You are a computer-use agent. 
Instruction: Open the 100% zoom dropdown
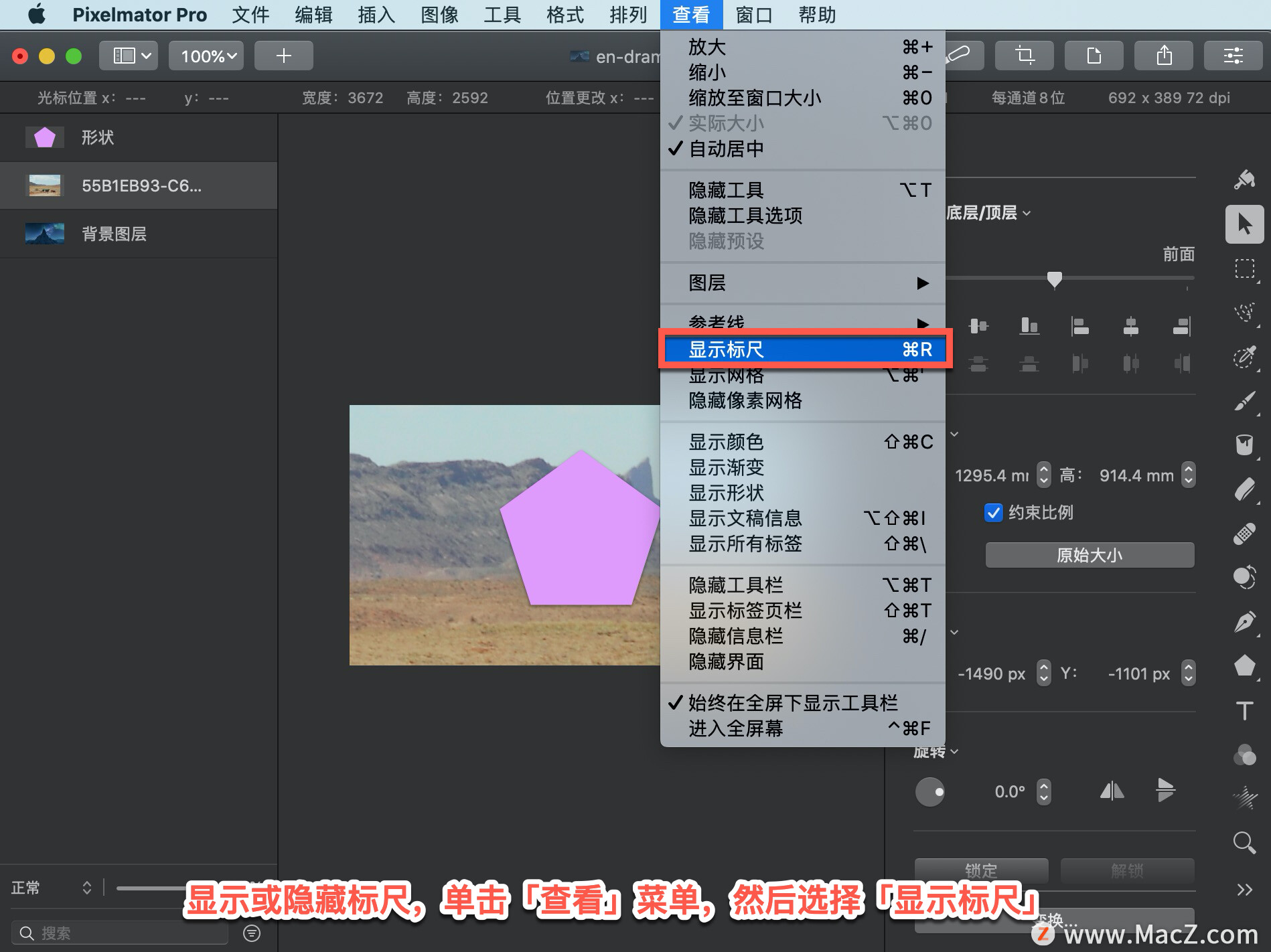pyautogui.click(x=207, y=56)
